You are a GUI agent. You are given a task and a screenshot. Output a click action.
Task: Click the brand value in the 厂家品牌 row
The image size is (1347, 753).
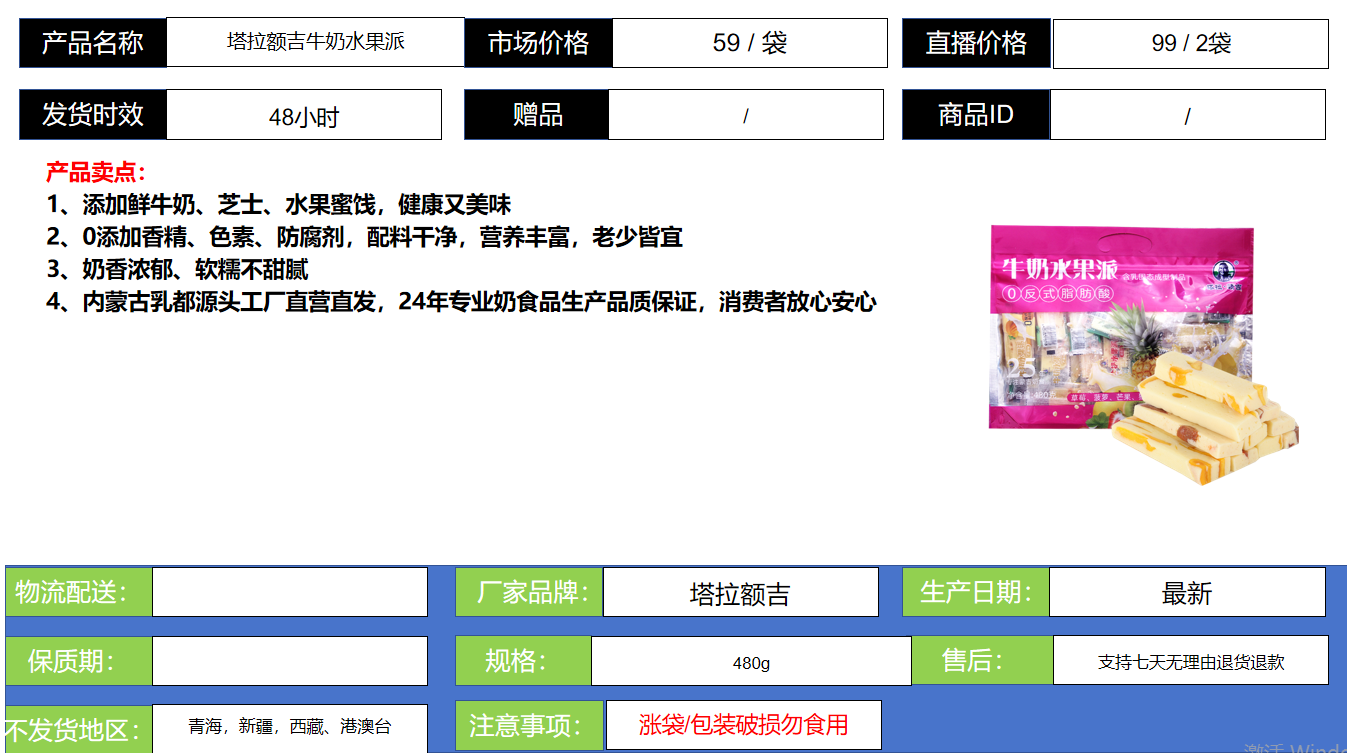pos(740,593)
